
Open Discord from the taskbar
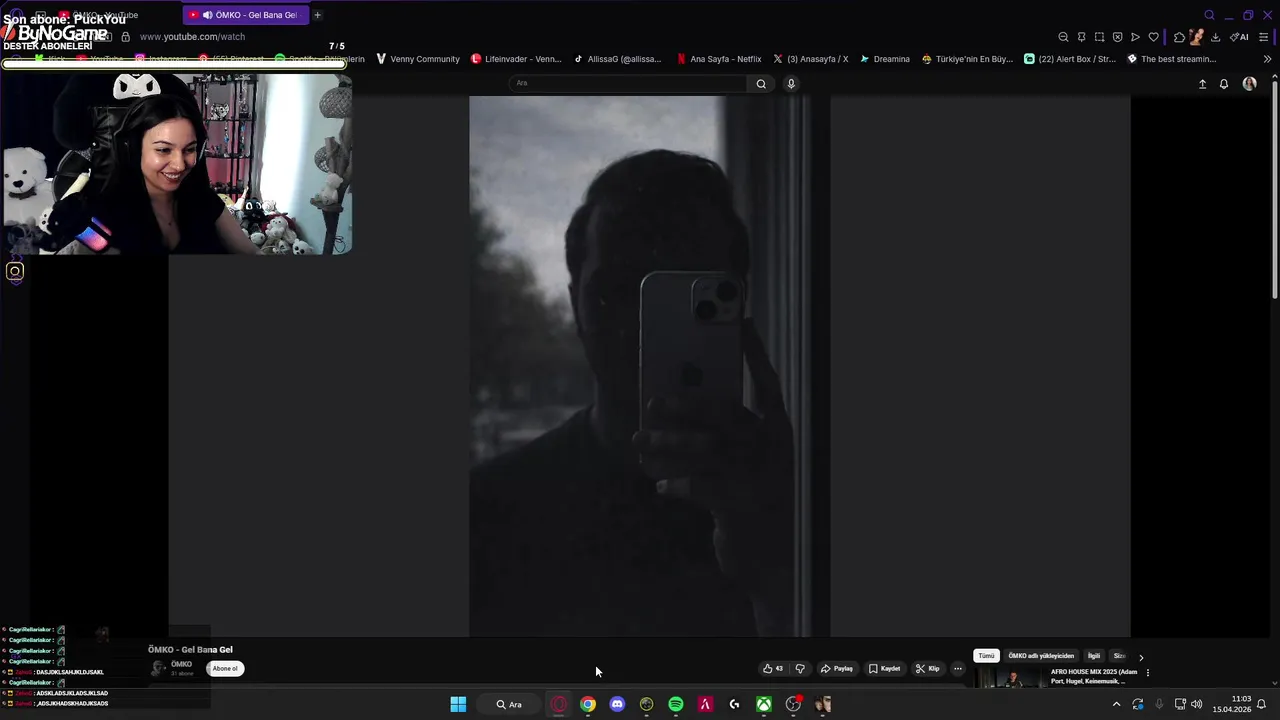(x=617, y=704)
